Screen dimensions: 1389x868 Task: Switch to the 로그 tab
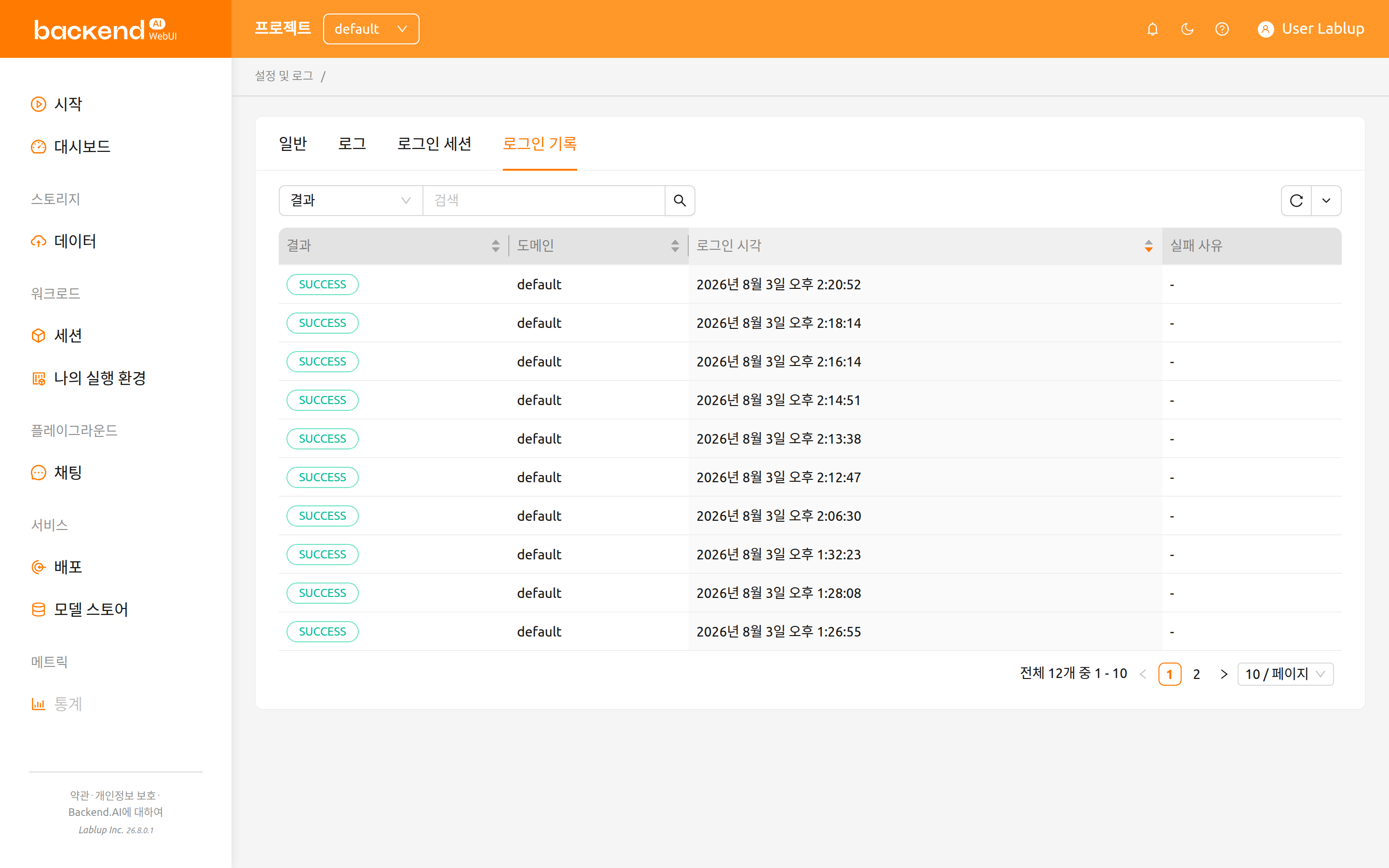[x=353, y=144]
